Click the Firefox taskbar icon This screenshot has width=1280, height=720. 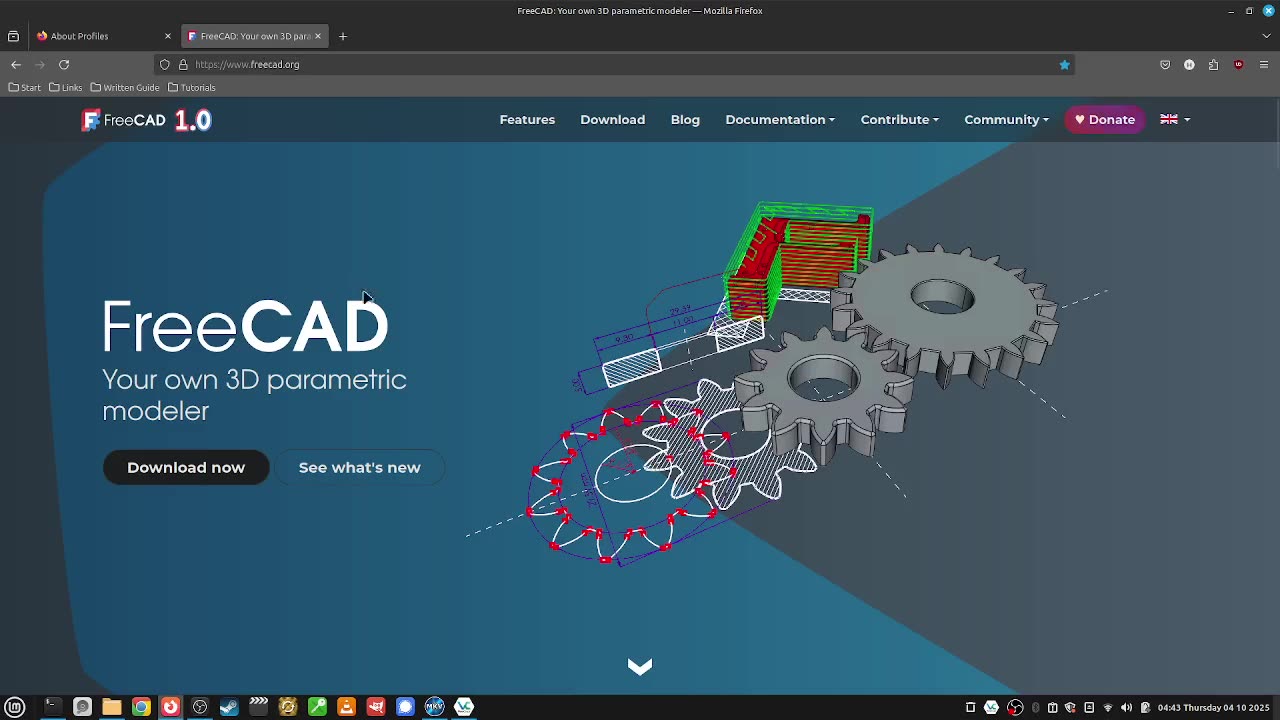pos(170,707)
